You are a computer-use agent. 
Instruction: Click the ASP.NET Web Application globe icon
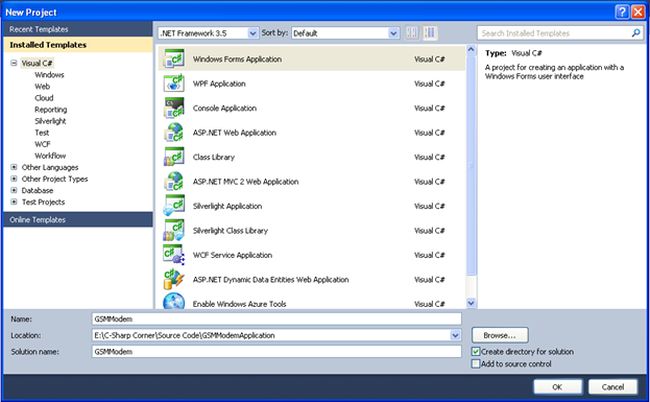174,132
